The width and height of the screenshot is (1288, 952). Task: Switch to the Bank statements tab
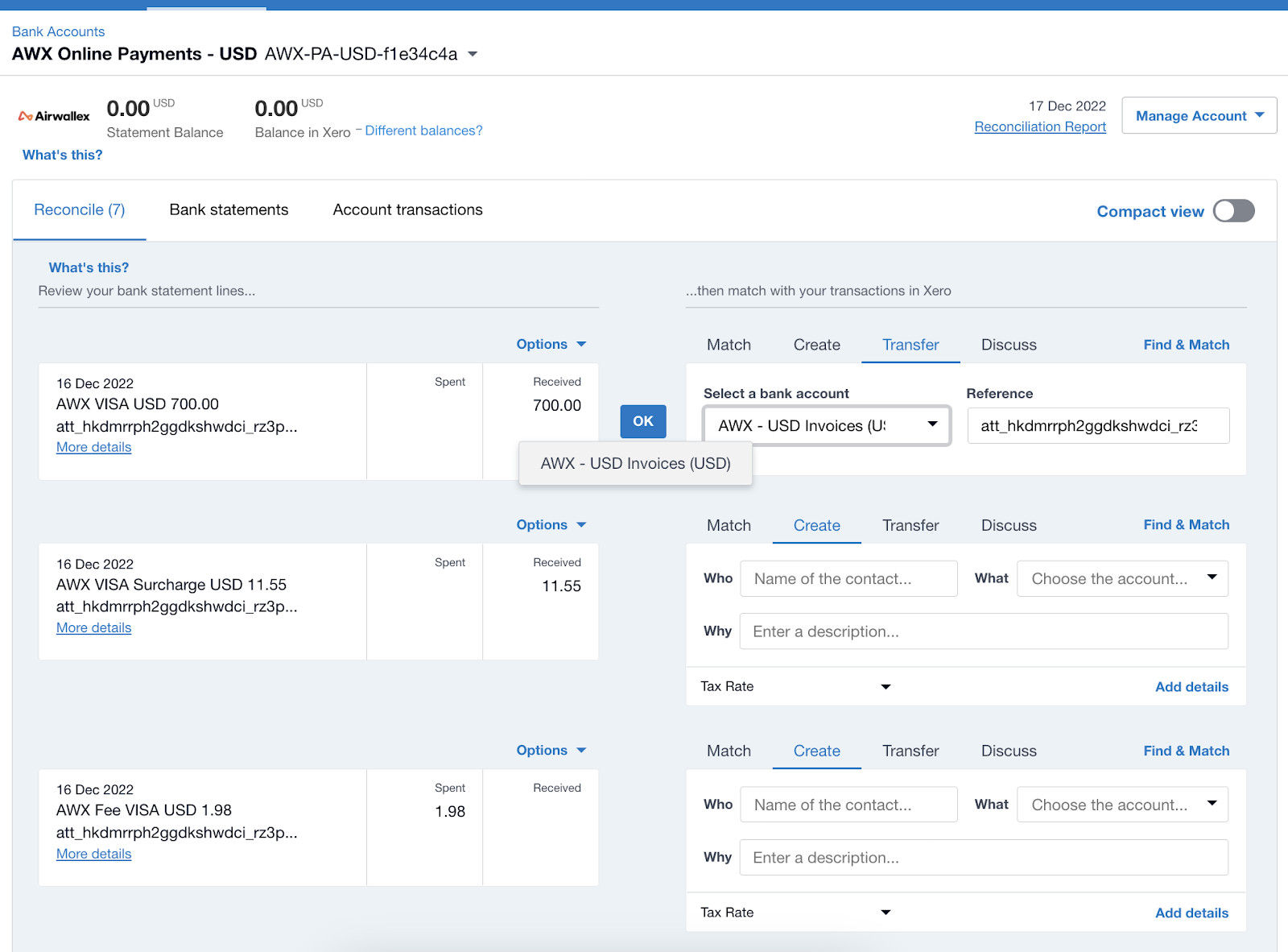(229, 209)
